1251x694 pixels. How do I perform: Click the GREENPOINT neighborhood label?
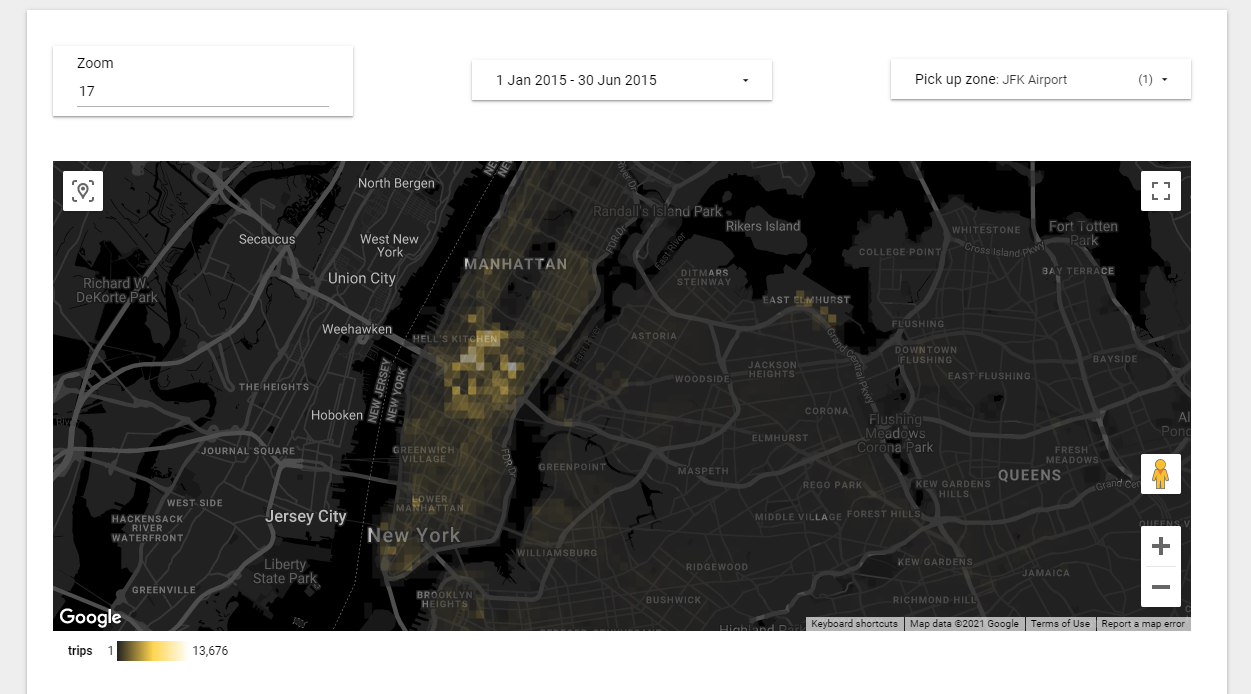[x=573, y=467]
